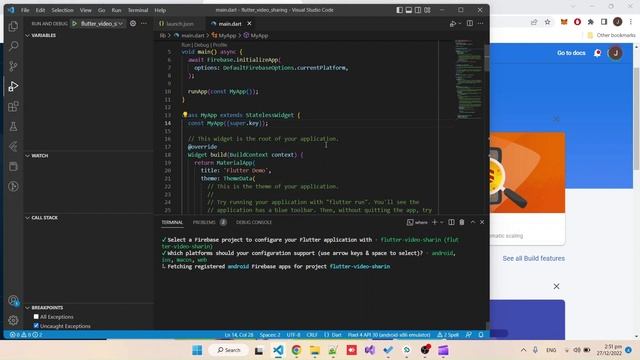The width and height of the screenshot is (640, 360).
Task: Click errors and warnings status bar item
Action: (x=26, y=335)
